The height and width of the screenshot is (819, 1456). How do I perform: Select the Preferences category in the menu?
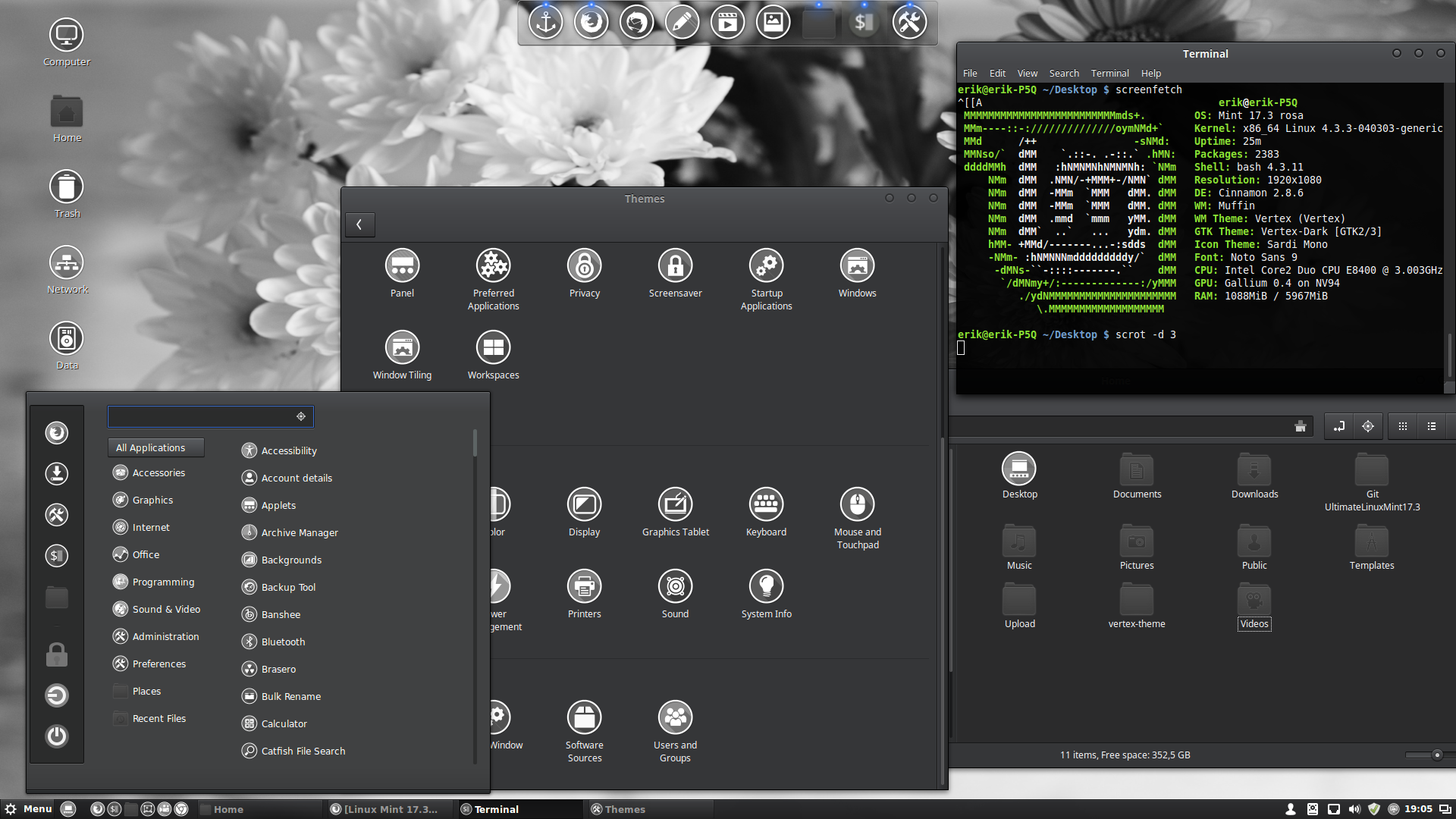[x=158, y=664]
